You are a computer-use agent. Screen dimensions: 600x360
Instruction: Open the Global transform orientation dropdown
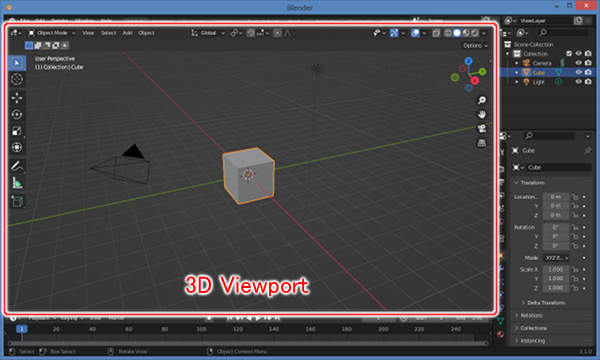(209, 33)
